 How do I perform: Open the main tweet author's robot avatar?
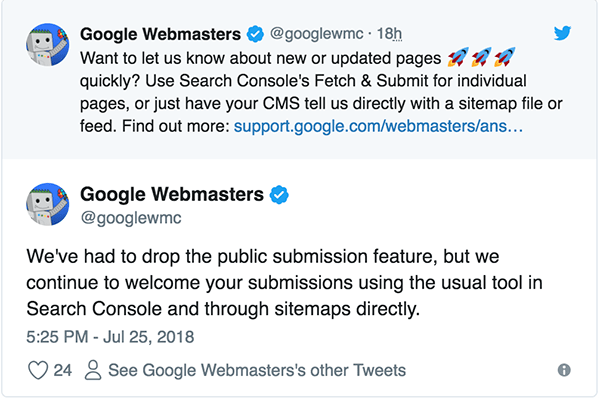coord(47,204)
